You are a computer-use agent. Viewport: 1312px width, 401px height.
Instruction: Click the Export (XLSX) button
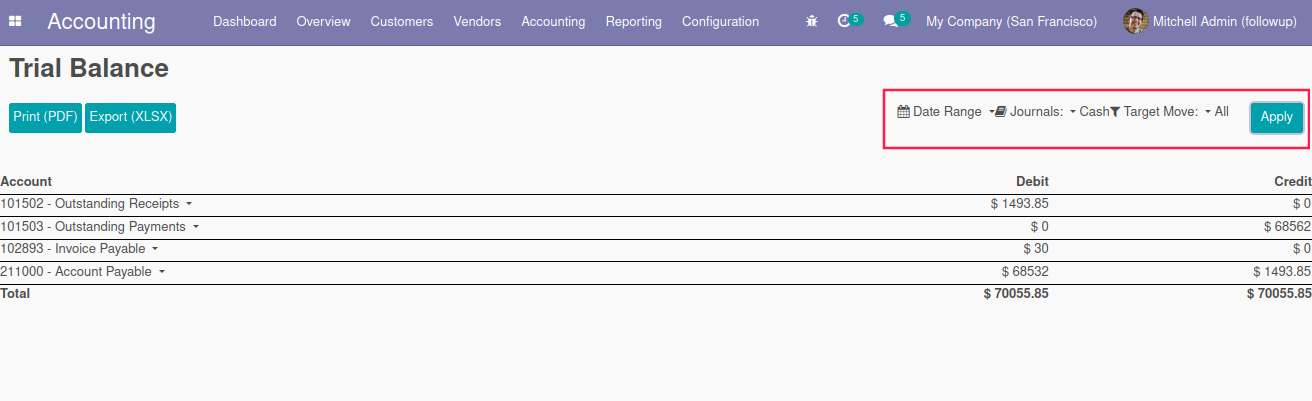coord(130,117)
